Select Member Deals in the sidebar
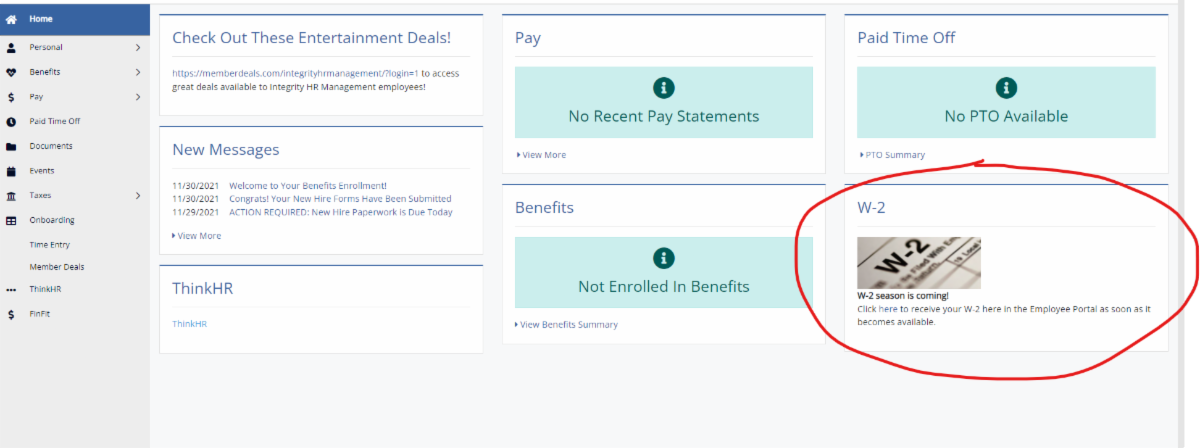 (56, 267)
